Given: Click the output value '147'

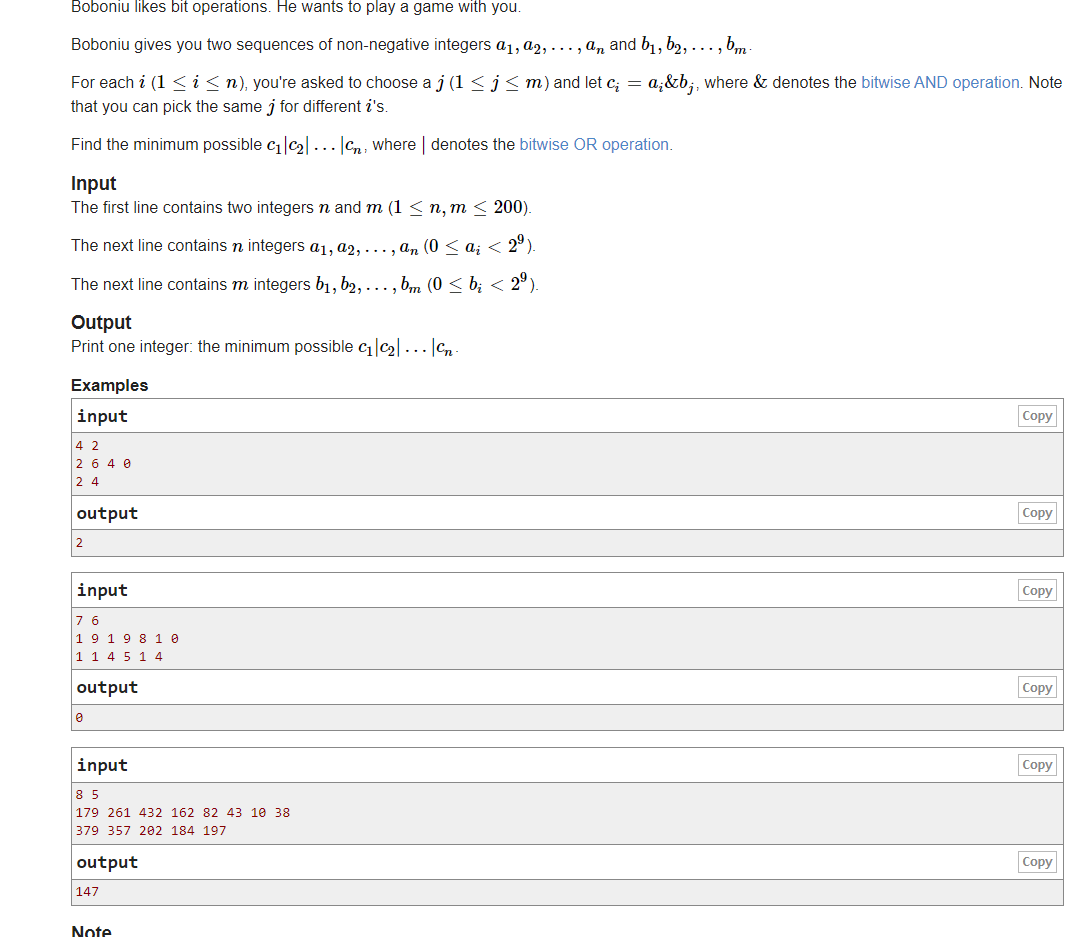Looking at the screenshot, I should point(87,892).
